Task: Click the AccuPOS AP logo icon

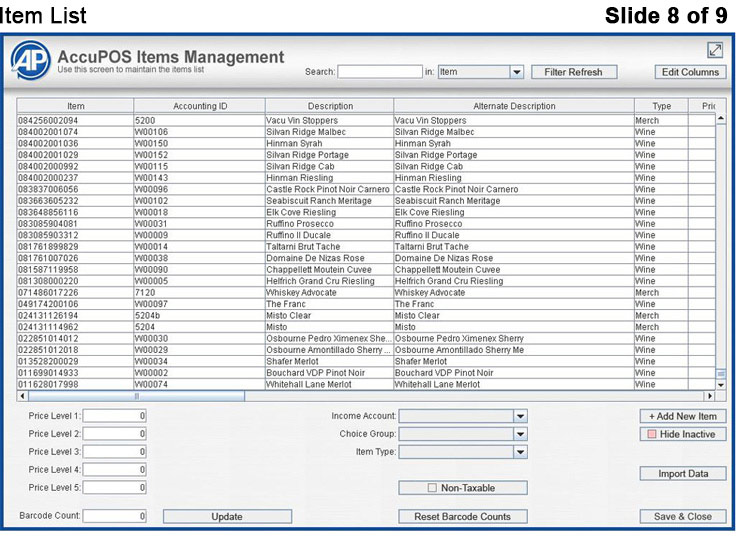Action: [30, 60]
